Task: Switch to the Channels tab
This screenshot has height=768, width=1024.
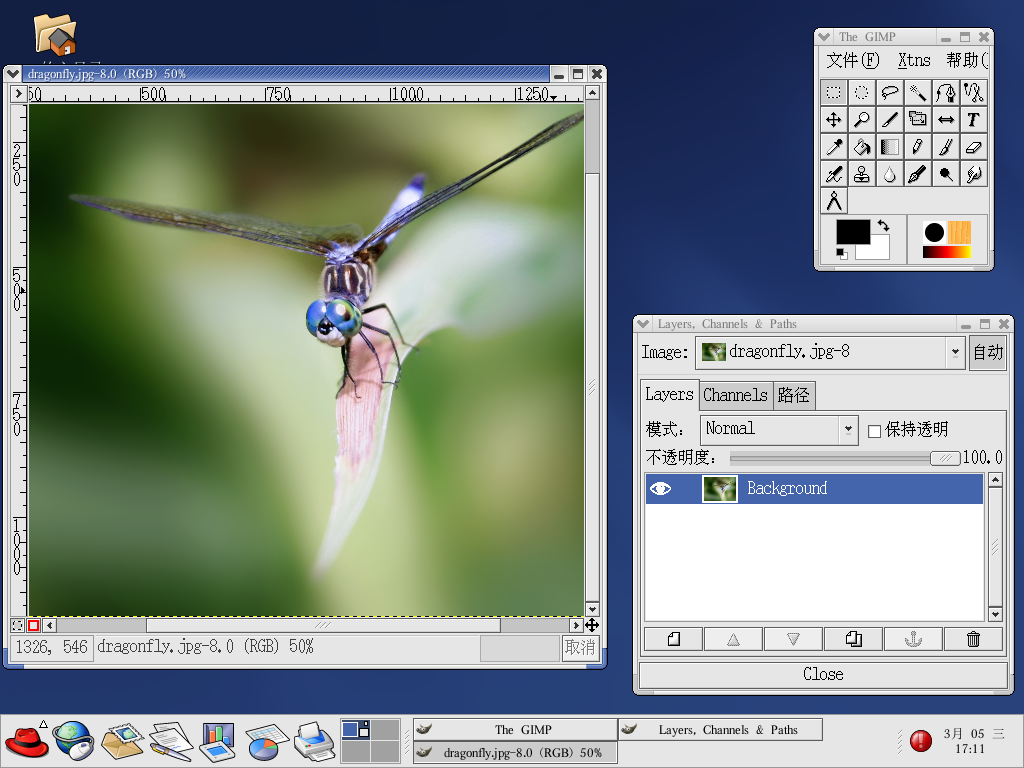Action: (x=735, y=395)
